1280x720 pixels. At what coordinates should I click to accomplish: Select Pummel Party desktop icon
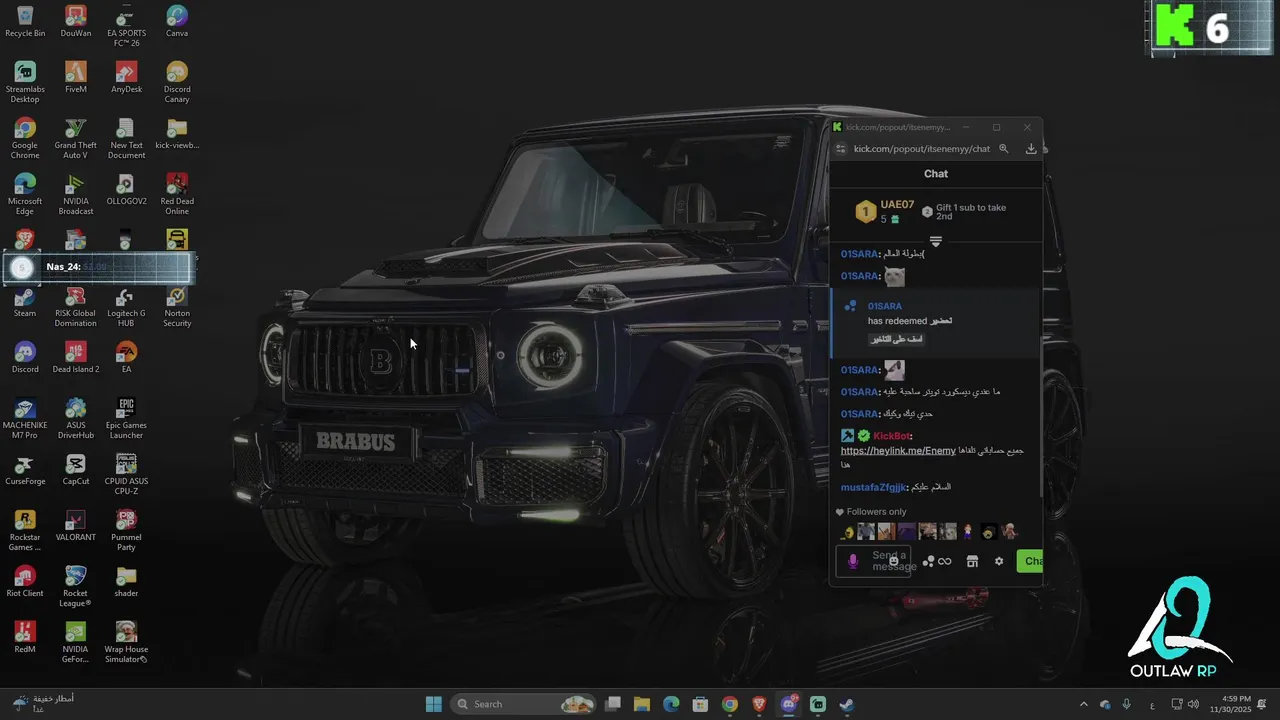tap(126, 530)
